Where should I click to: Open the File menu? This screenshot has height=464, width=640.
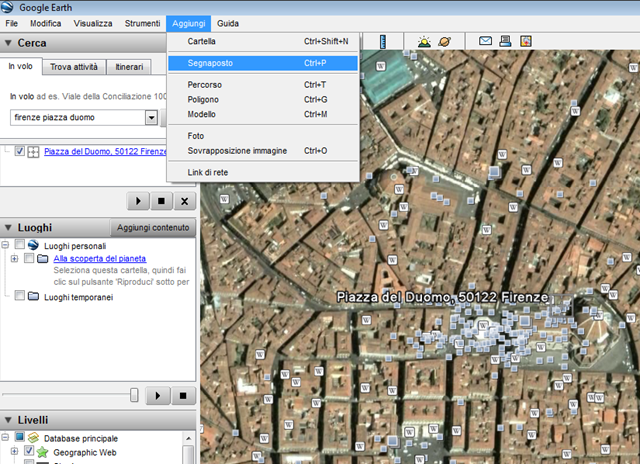coord(11,24)
